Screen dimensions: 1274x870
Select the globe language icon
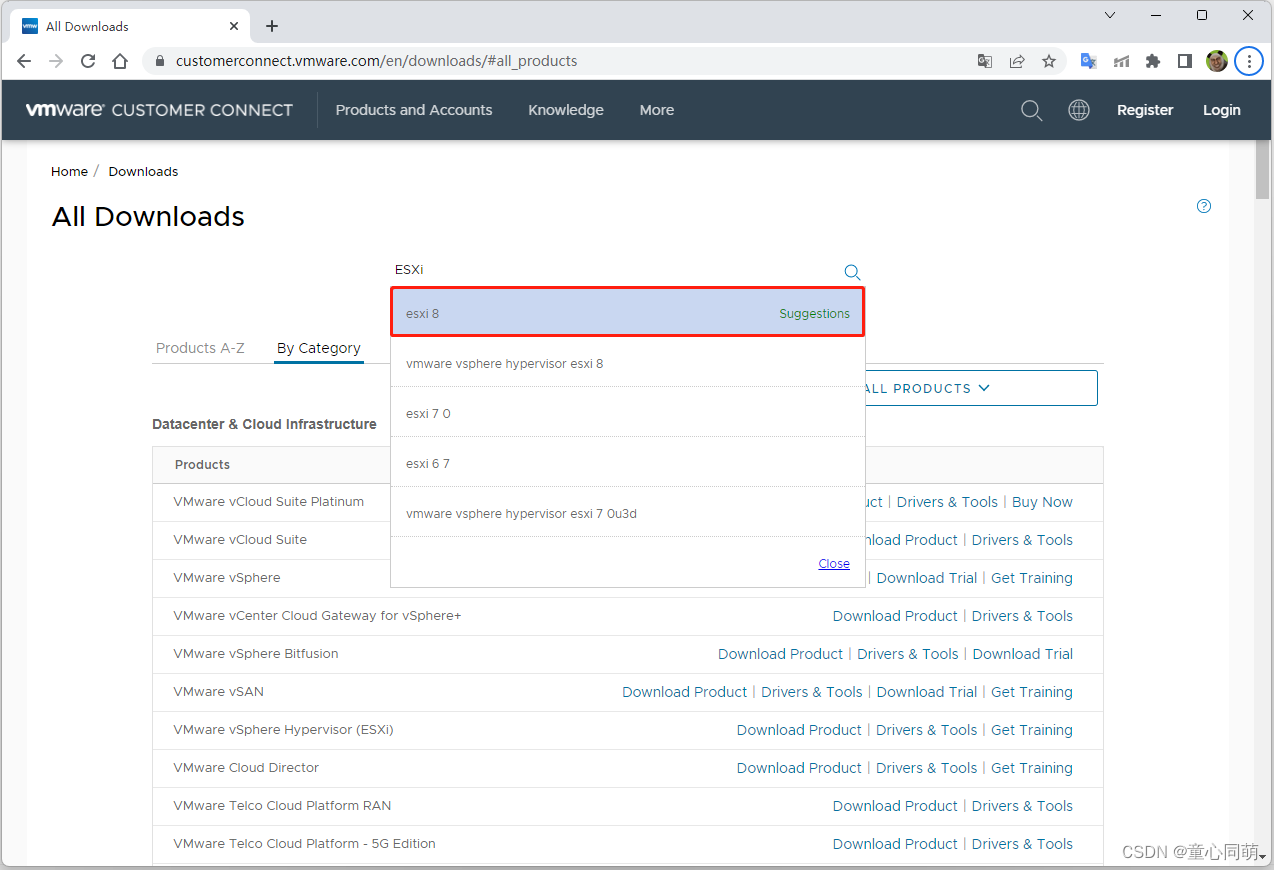pos(1079,110)
